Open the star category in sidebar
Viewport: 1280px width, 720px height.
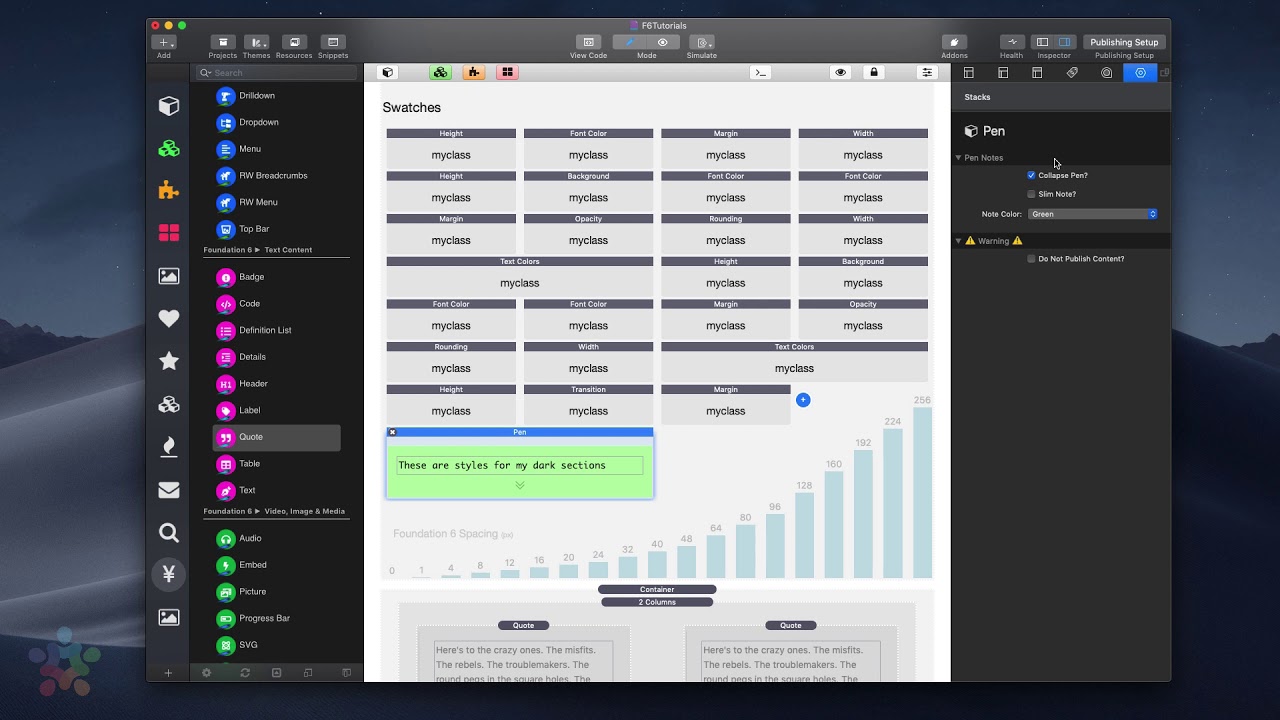(x=169, y=361)
